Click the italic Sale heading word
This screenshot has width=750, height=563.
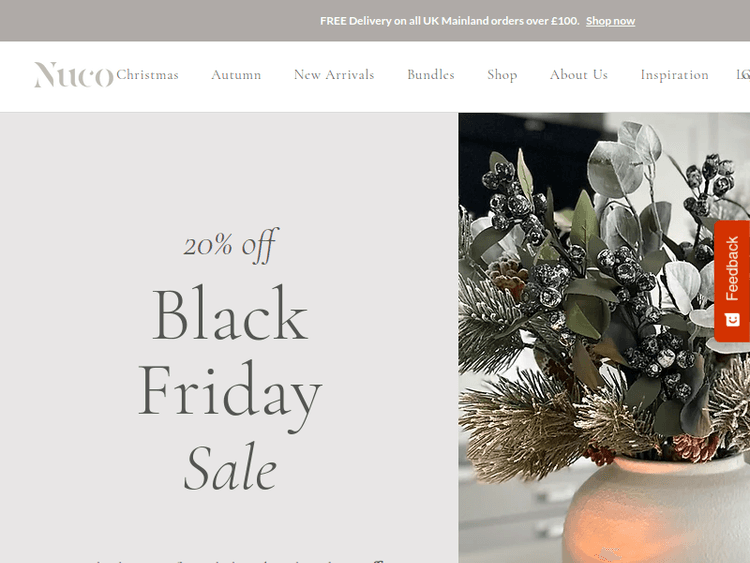(230, 467)
